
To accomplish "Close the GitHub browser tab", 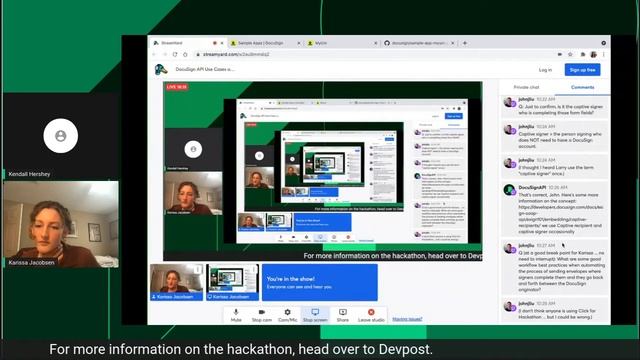I will click(x=453, y=43).
